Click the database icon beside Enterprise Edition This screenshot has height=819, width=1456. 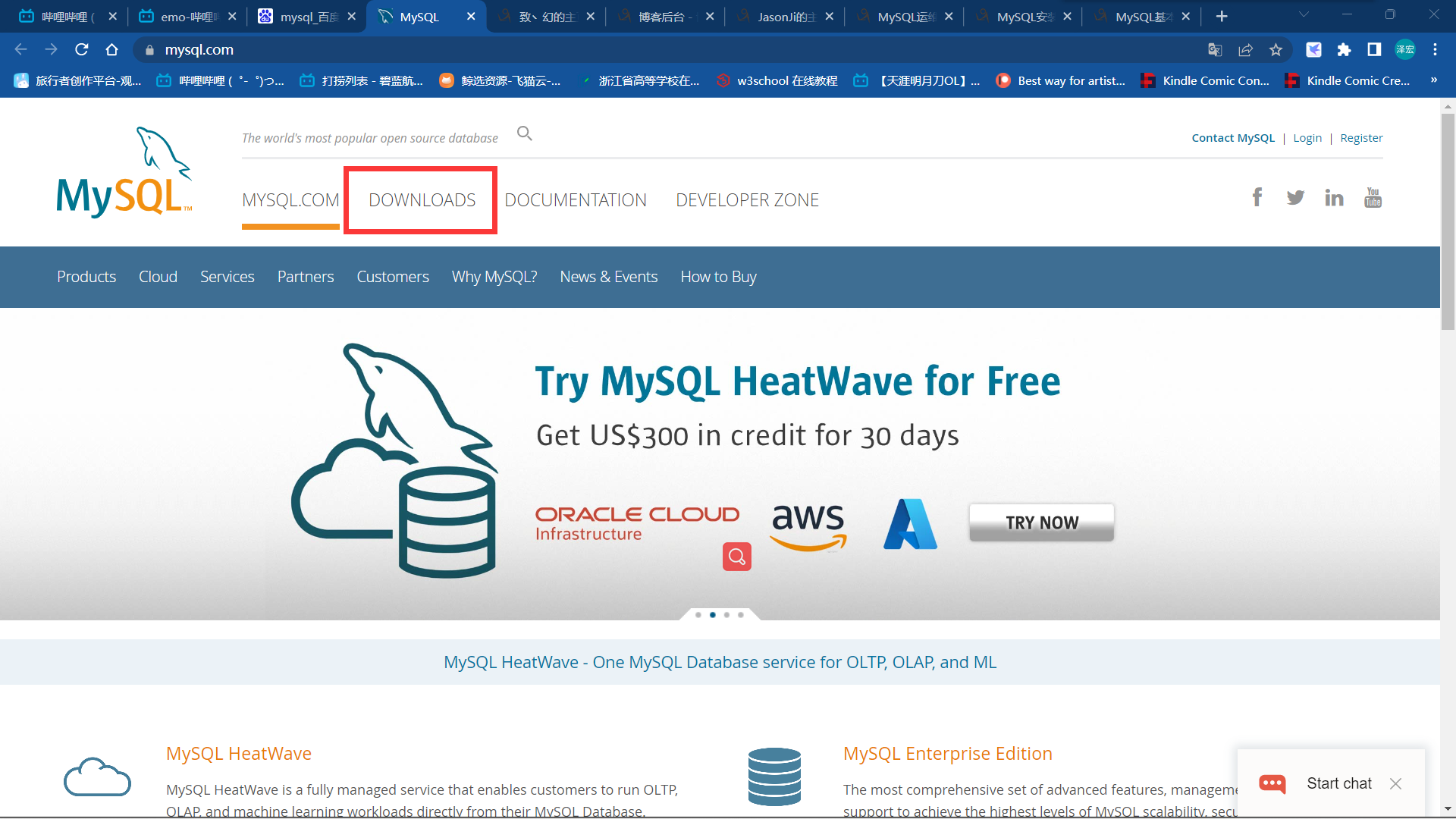coord(774,777)
